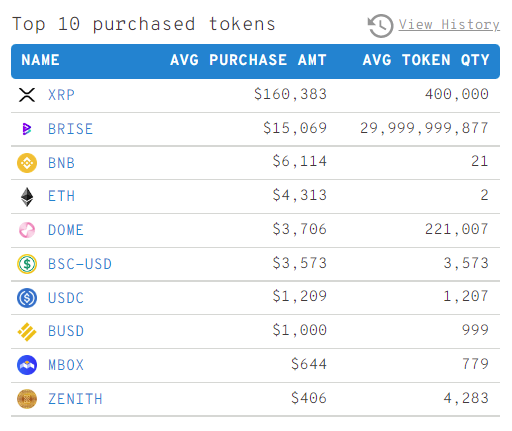Open the XRP token name link
Image resolution: width=512 pixels, height=431 pixels.
coord(61,95)
